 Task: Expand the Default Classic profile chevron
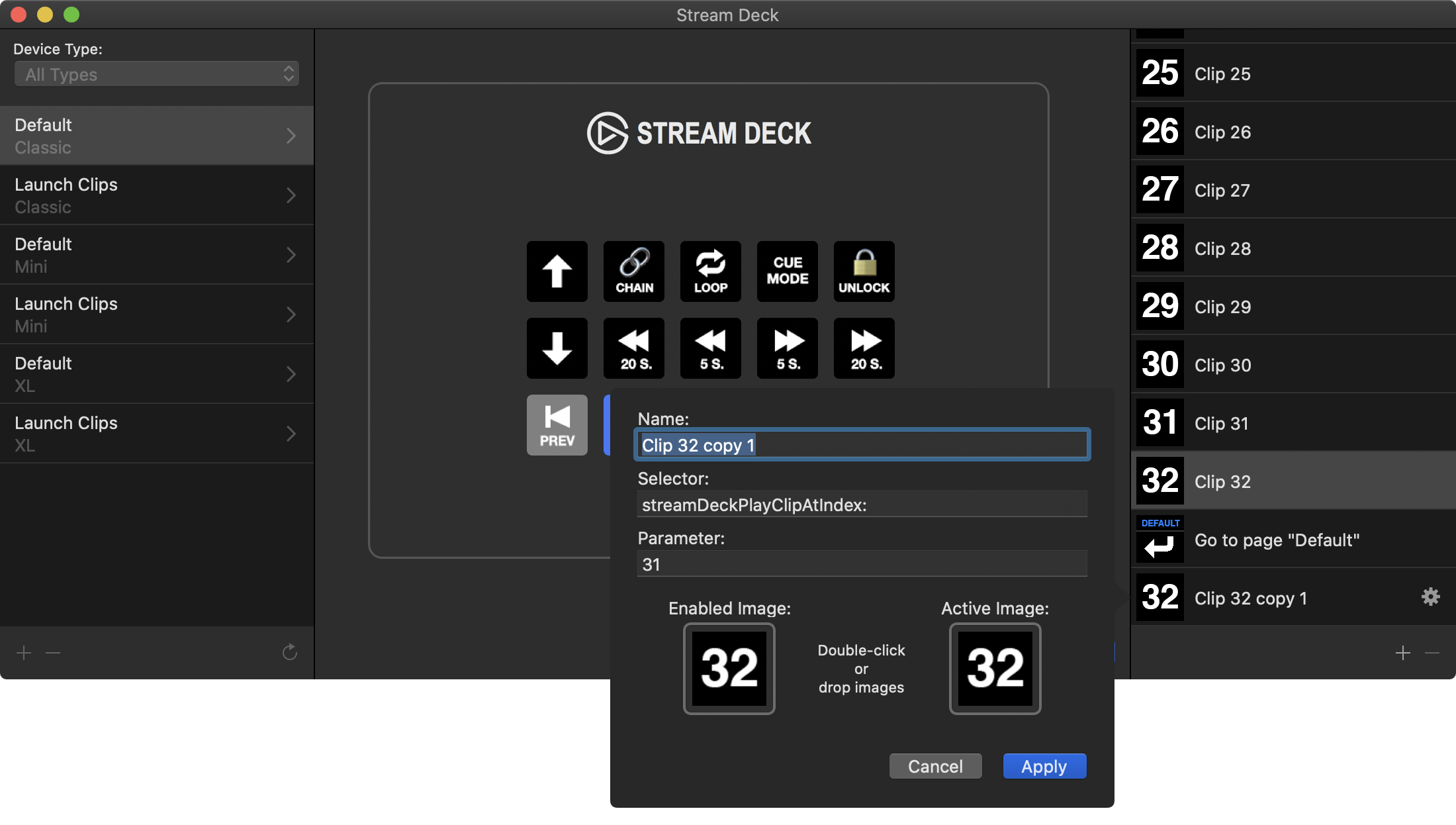click(291, 136)
